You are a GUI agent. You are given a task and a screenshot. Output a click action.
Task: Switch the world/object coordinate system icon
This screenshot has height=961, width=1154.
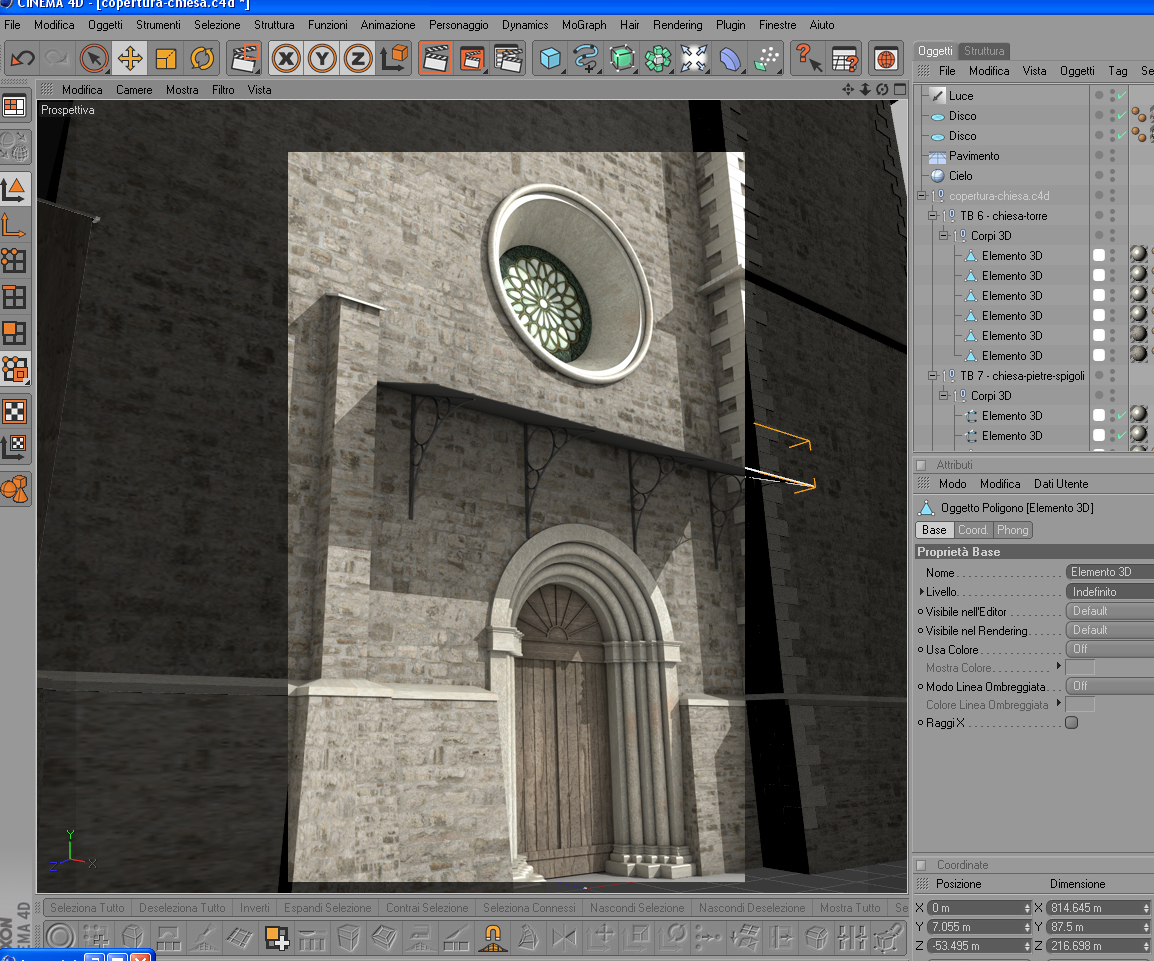coord(394,58)
